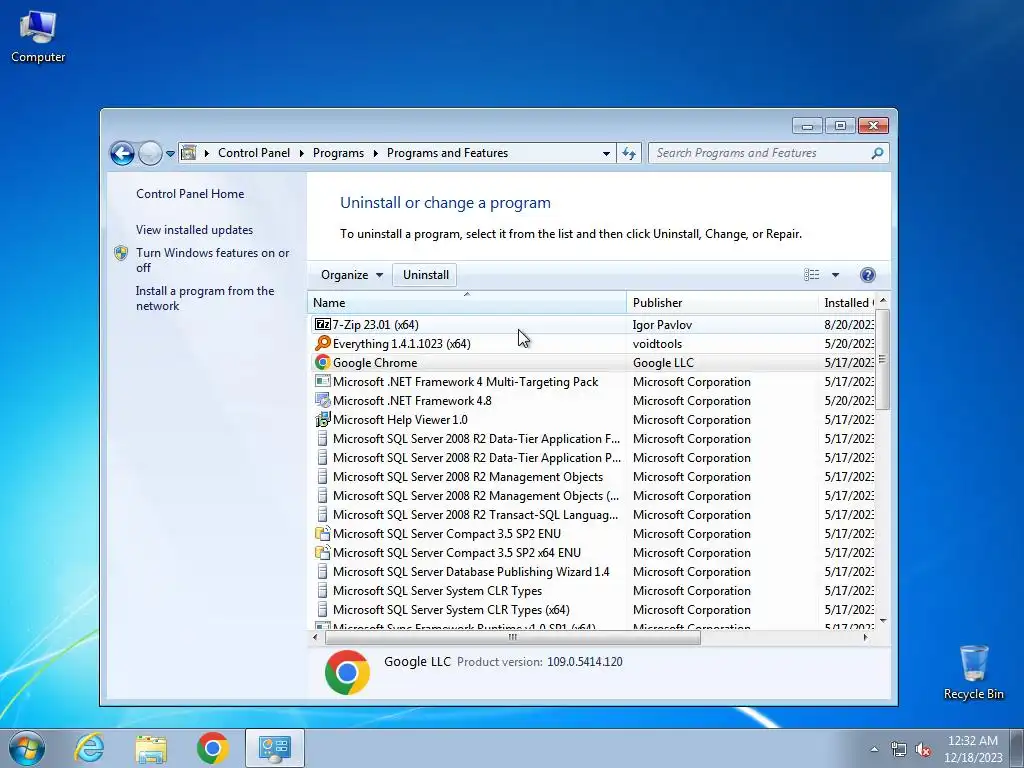Click the Programs and Features breadcrumb
The height and width of the screenshot is (768, 1024).
[447, 153]
